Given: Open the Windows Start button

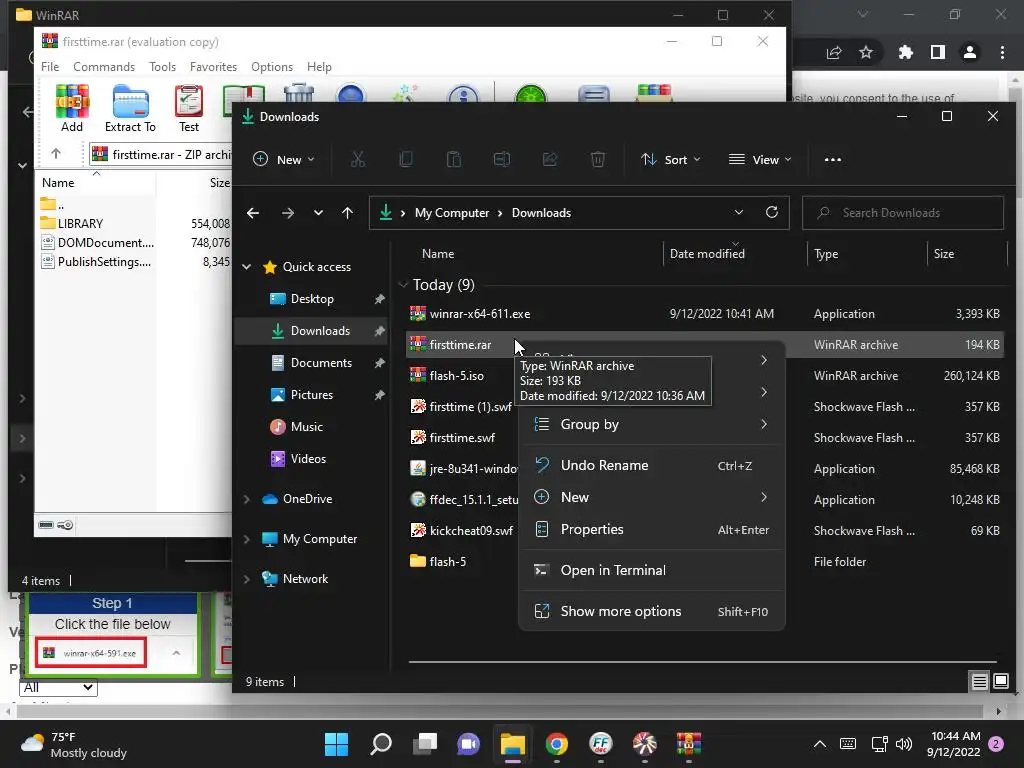Looking at the screenshot, I should coord(337,744).
